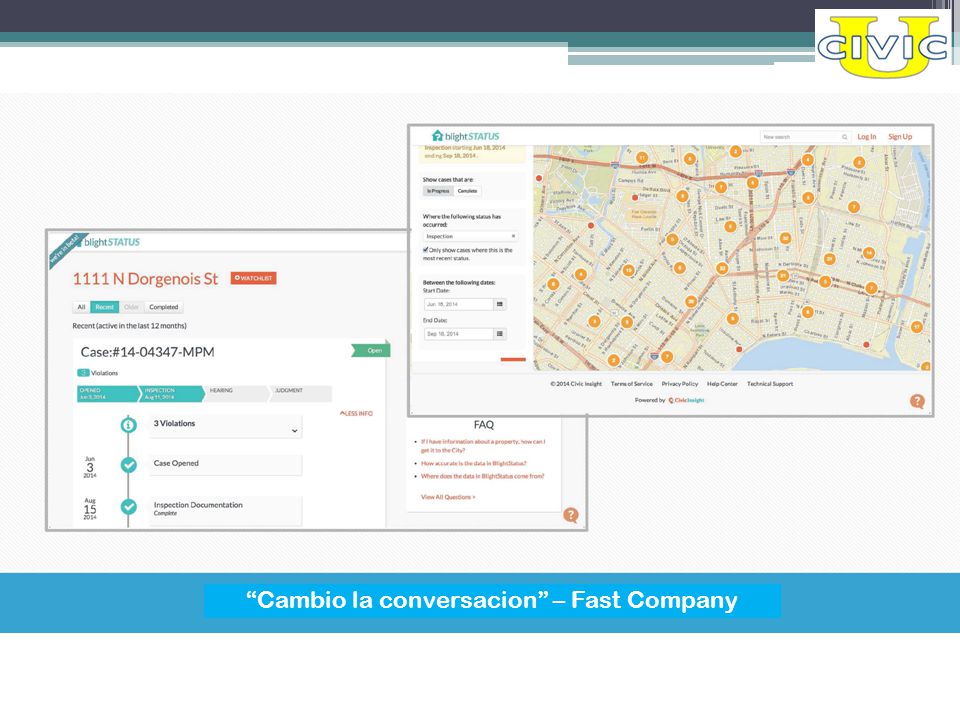
Task: Select the INSPECTION stage in the case progress bar
Action: 172,394
